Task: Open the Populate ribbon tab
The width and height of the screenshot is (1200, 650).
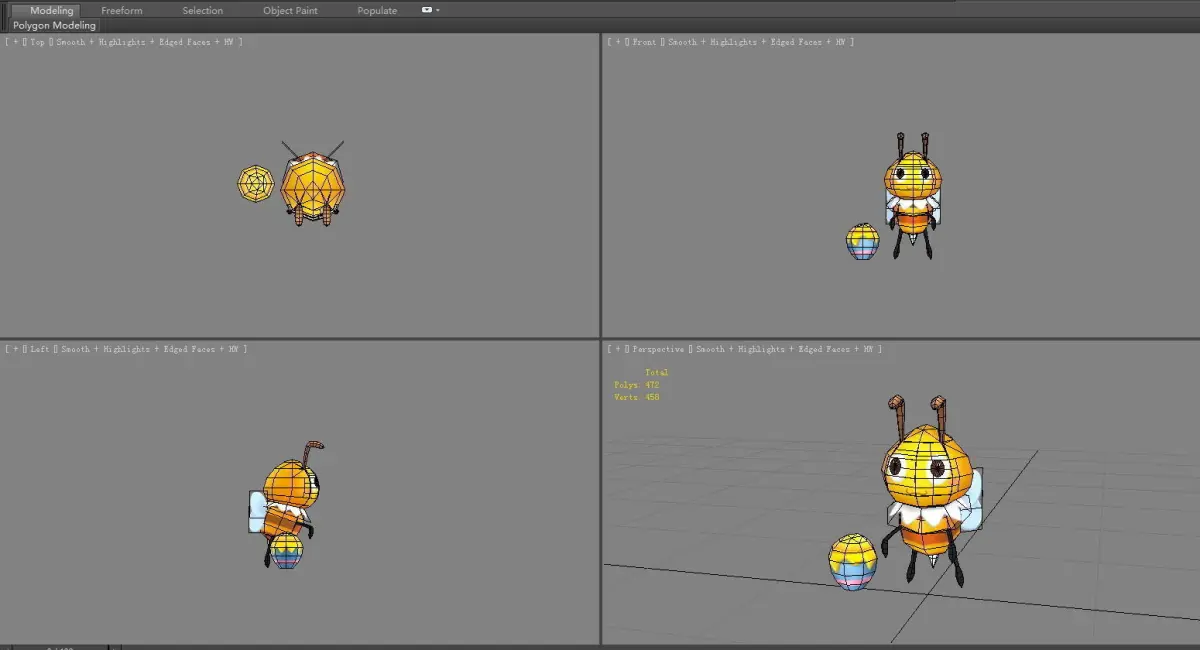Action: click(377, 10)
